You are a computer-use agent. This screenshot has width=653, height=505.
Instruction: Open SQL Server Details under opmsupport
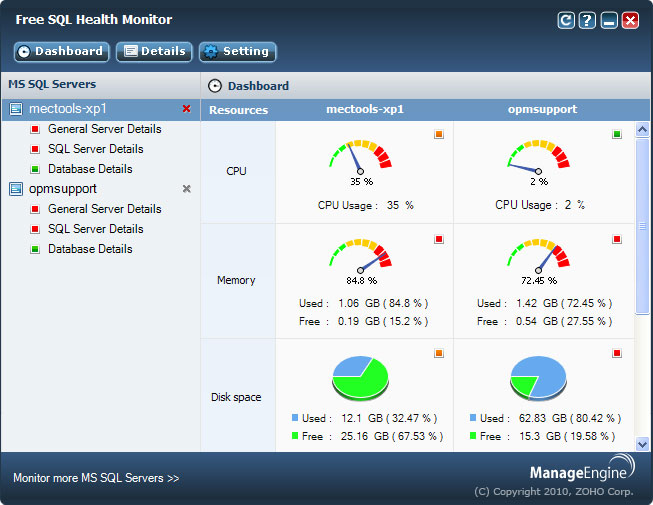pyautogui.click(x=95, y=229)
